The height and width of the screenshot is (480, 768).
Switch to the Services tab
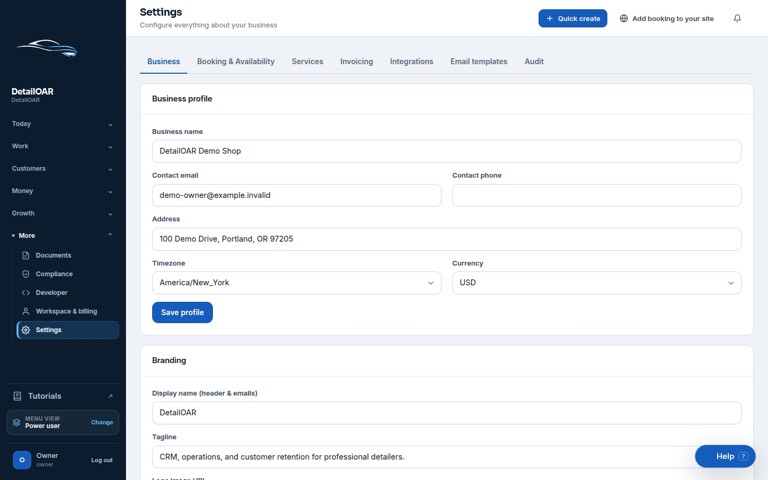point(307,61)
